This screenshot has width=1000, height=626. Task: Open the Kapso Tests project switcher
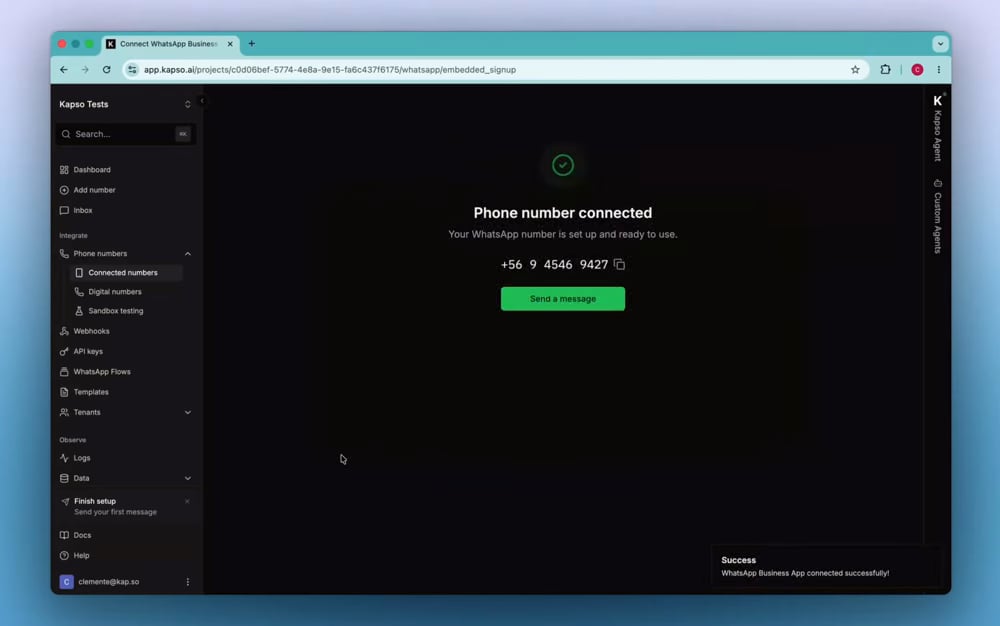point(125,104)
